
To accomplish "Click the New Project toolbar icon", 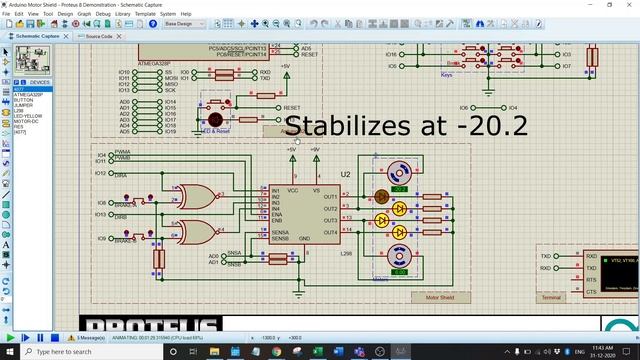I will pyautogui.click(x=9, y=24).
